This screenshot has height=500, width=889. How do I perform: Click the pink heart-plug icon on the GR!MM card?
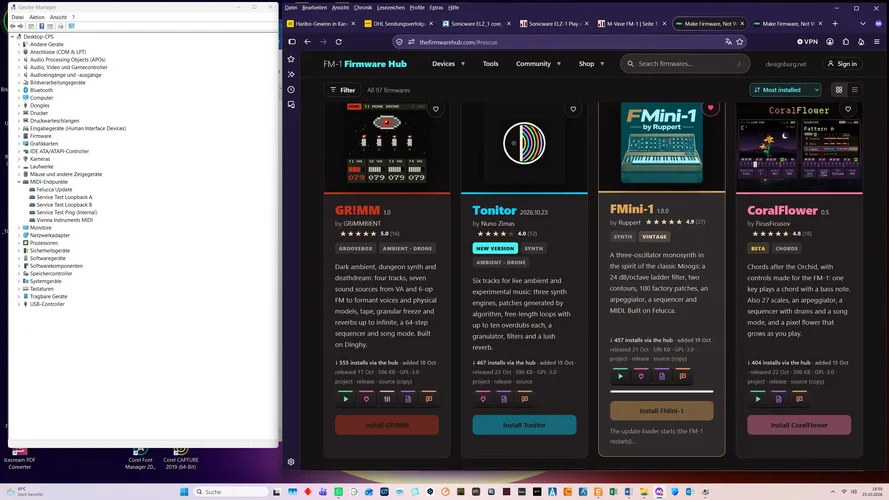point(366,399)
